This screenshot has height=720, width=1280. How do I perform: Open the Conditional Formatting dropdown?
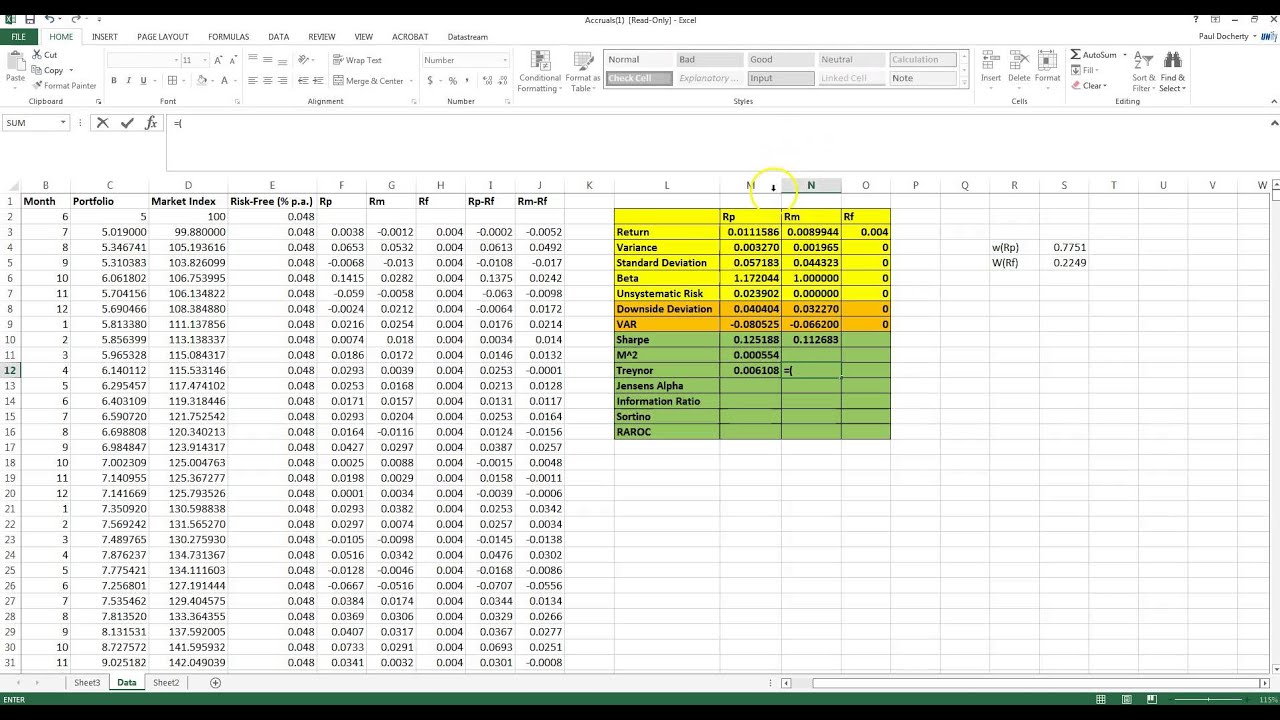[539, 71]
